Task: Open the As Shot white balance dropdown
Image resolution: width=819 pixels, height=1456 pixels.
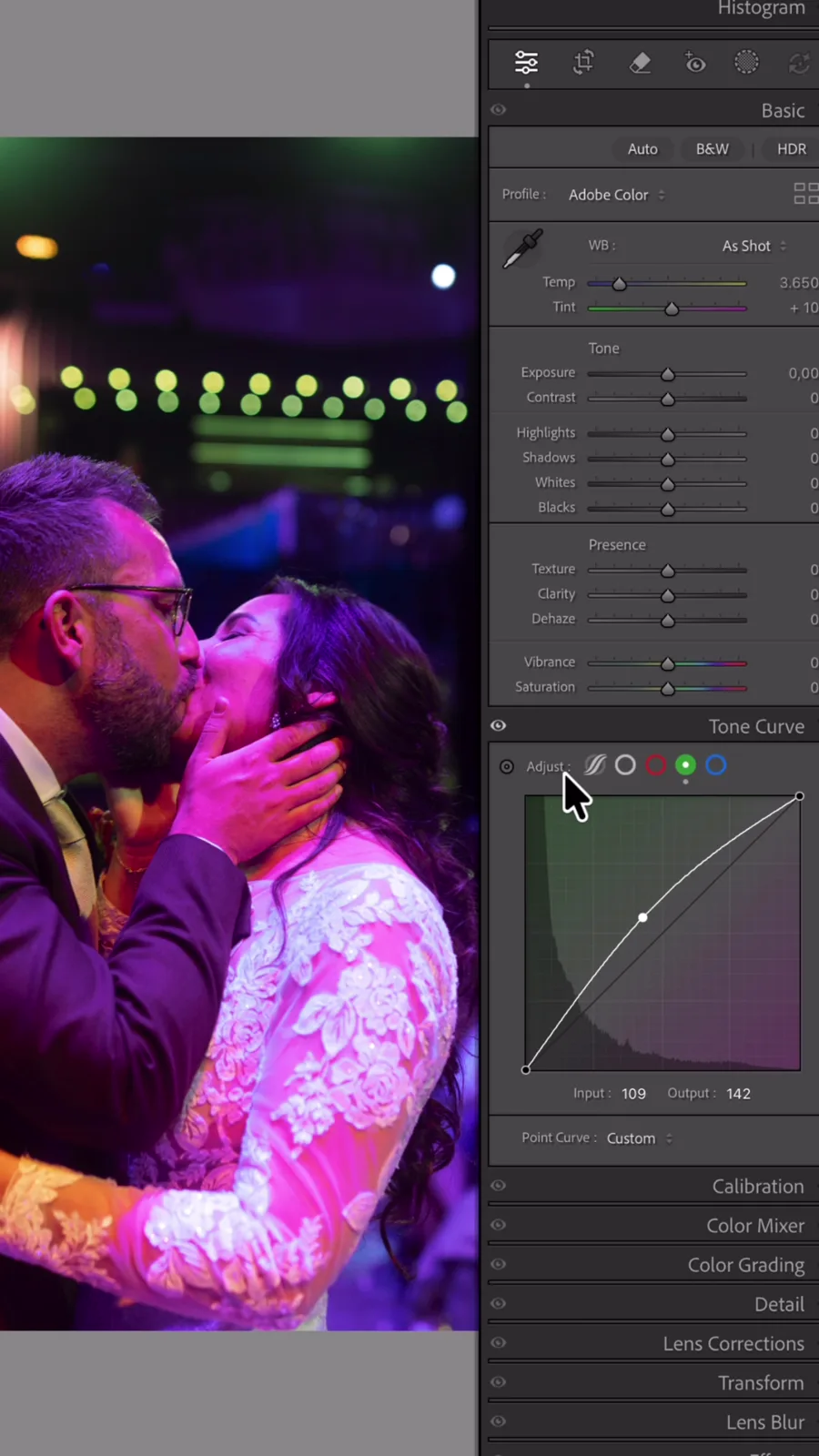Action: point(754,246)
